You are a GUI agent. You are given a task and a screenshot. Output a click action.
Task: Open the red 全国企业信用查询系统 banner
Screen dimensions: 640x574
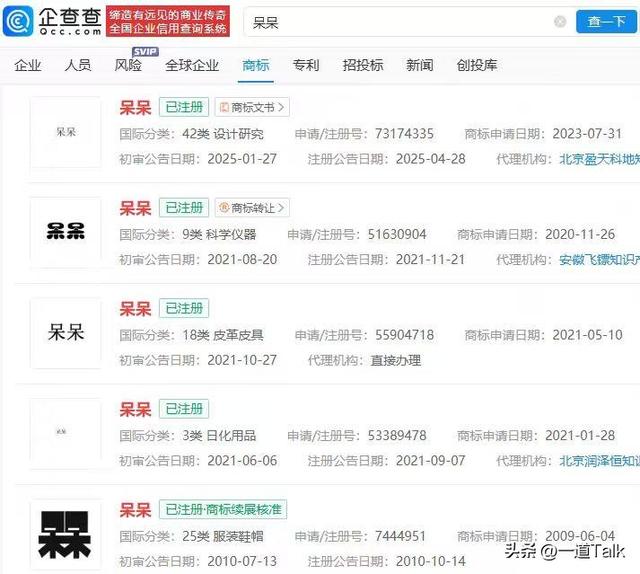click(x=168, y=21)
